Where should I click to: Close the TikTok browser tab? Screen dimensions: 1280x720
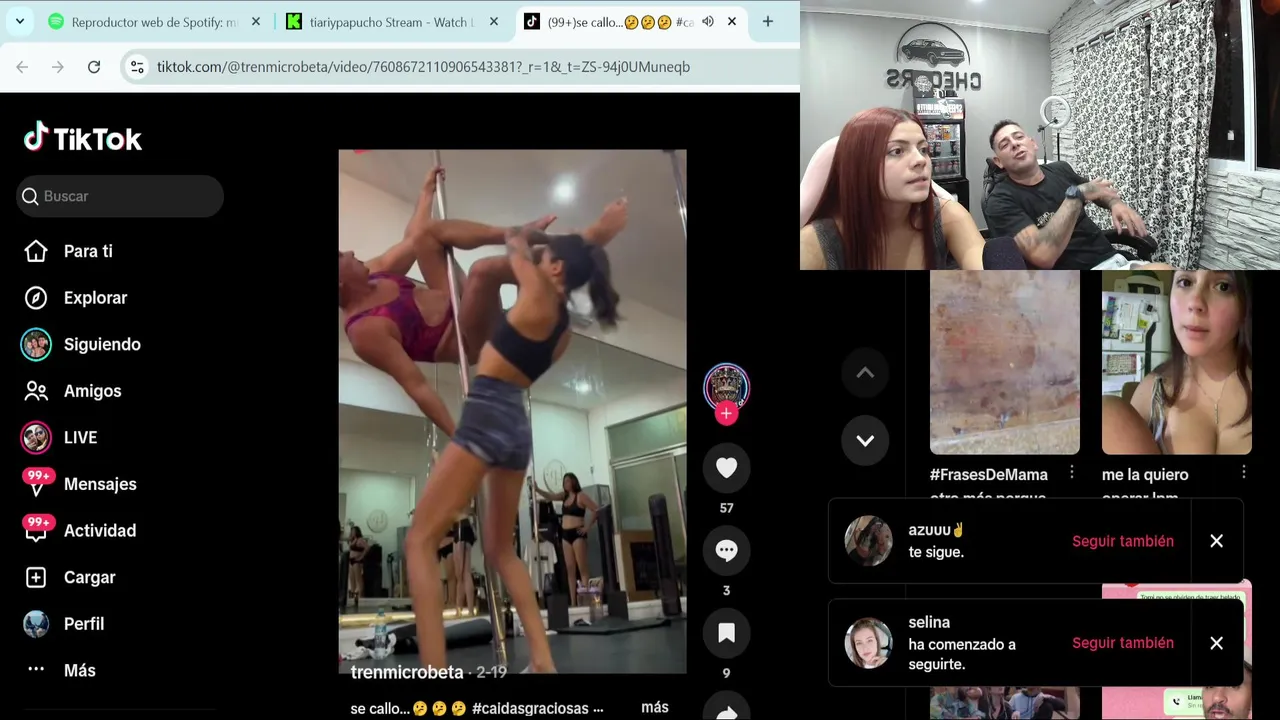pos(731,21)
